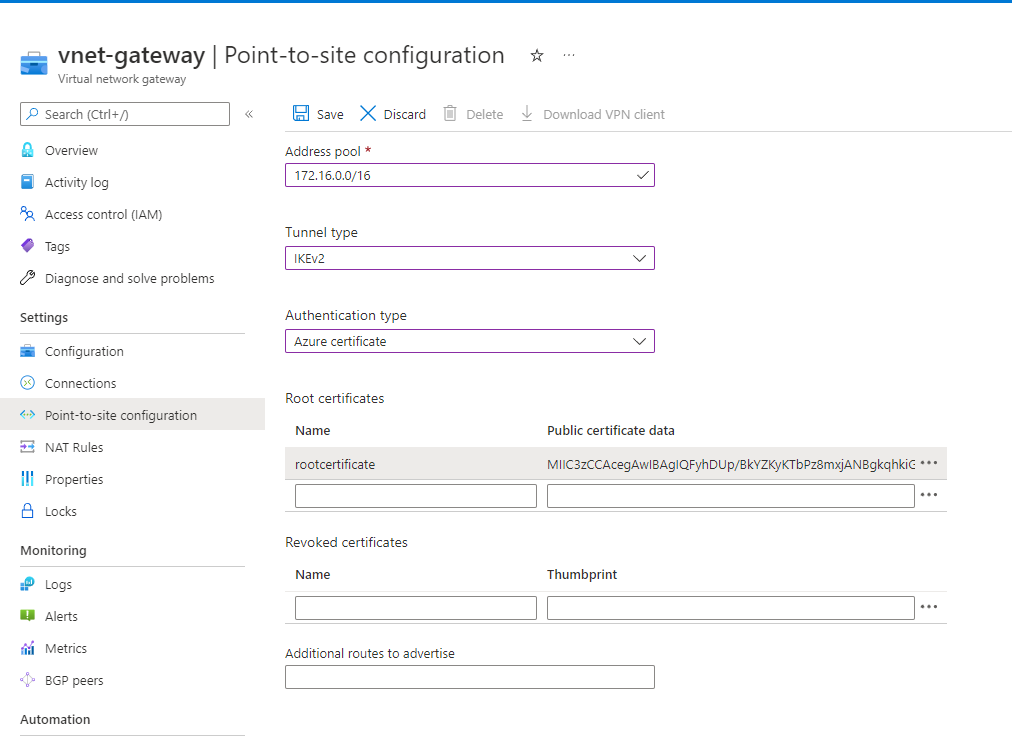Favorite the gateway with the star icon
The height and width of the screenshot is (744, 1012).
[x=537, y=56]
